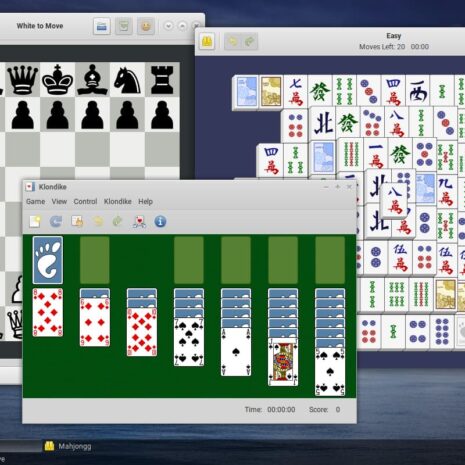Screen dimensions: 465x465
Task: Click the "Moves Left: 20" Mahjongg text
Action: pyautogui.click(x=382, y=47)
